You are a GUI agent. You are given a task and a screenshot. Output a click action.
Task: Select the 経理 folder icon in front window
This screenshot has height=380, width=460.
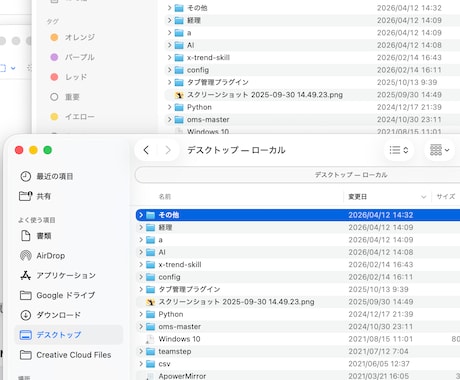[x=151, y=227]
